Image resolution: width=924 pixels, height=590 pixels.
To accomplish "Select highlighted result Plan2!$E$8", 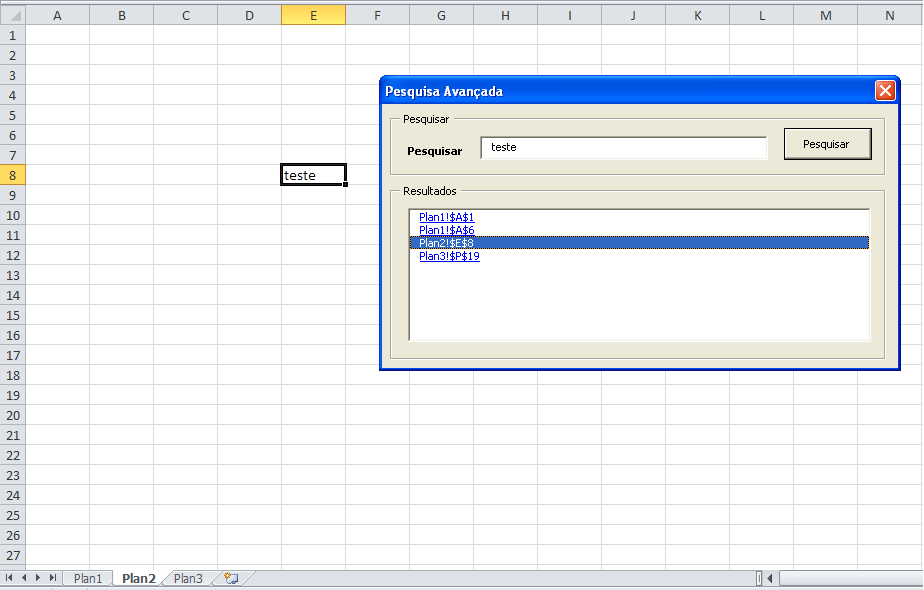I will point(639,243).
